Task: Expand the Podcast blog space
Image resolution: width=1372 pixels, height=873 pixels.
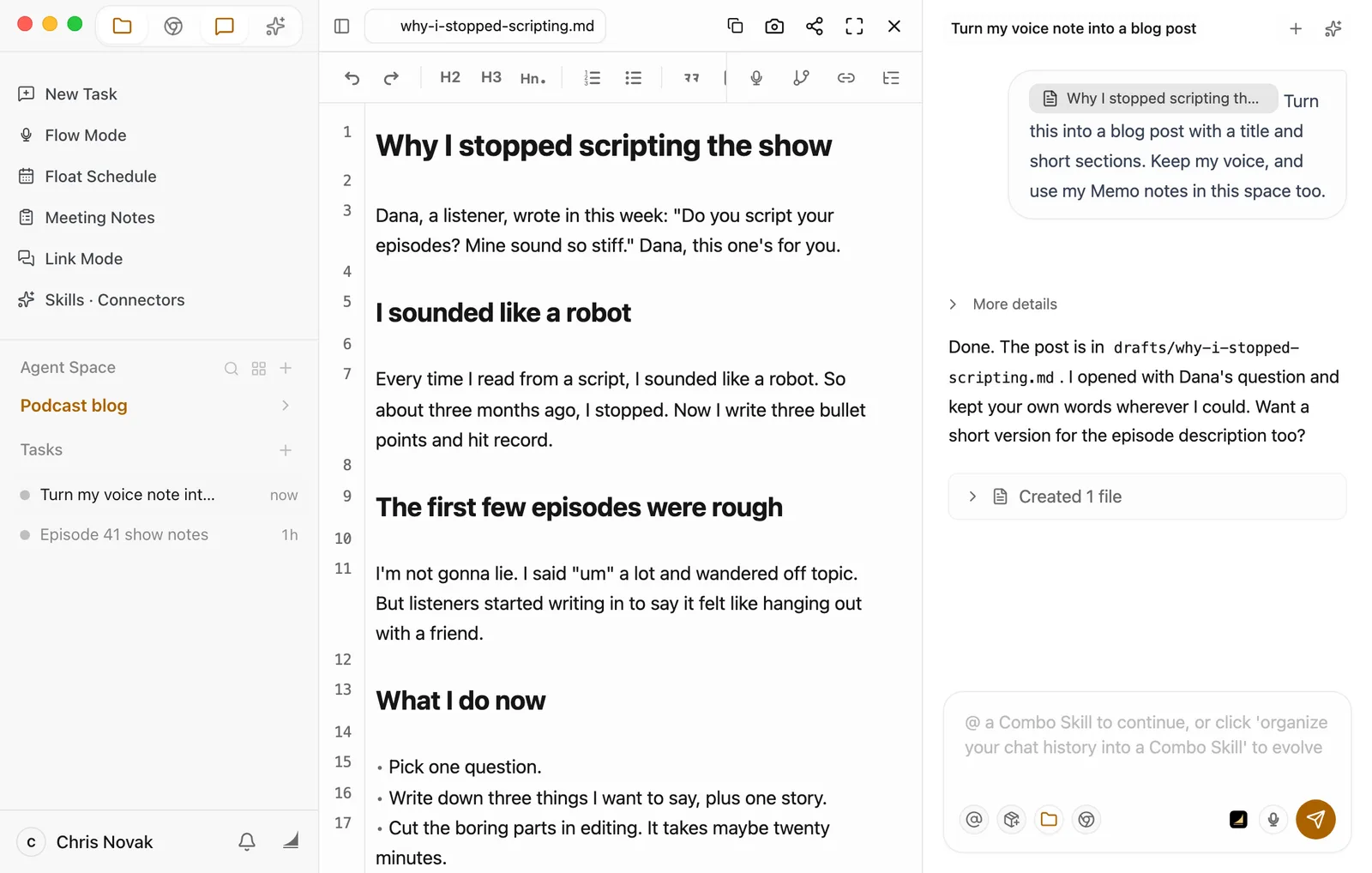Action: pyautogui.click(x=286, y=406)
